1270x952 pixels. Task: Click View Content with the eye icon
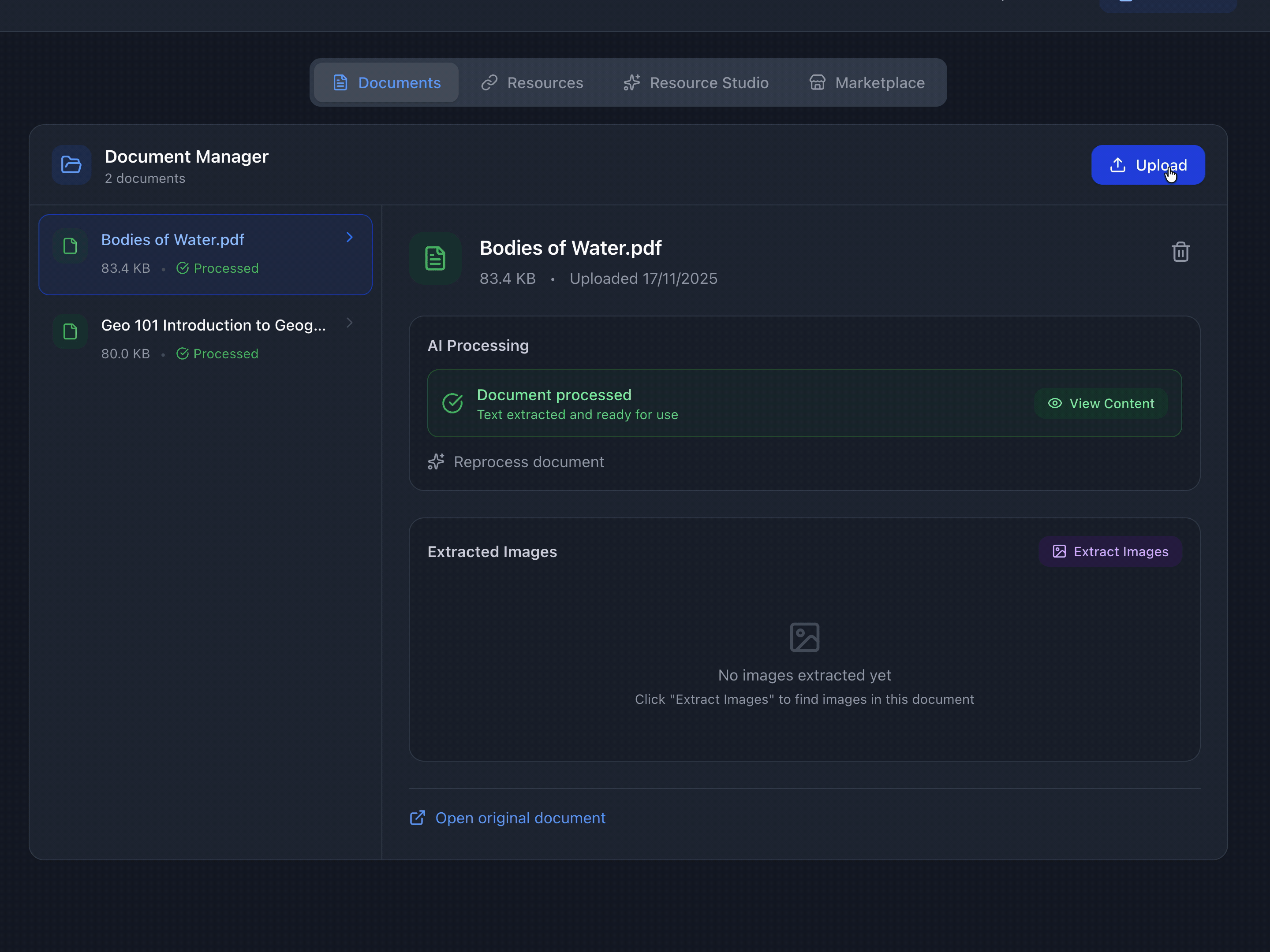click(x=1101, y=403)
